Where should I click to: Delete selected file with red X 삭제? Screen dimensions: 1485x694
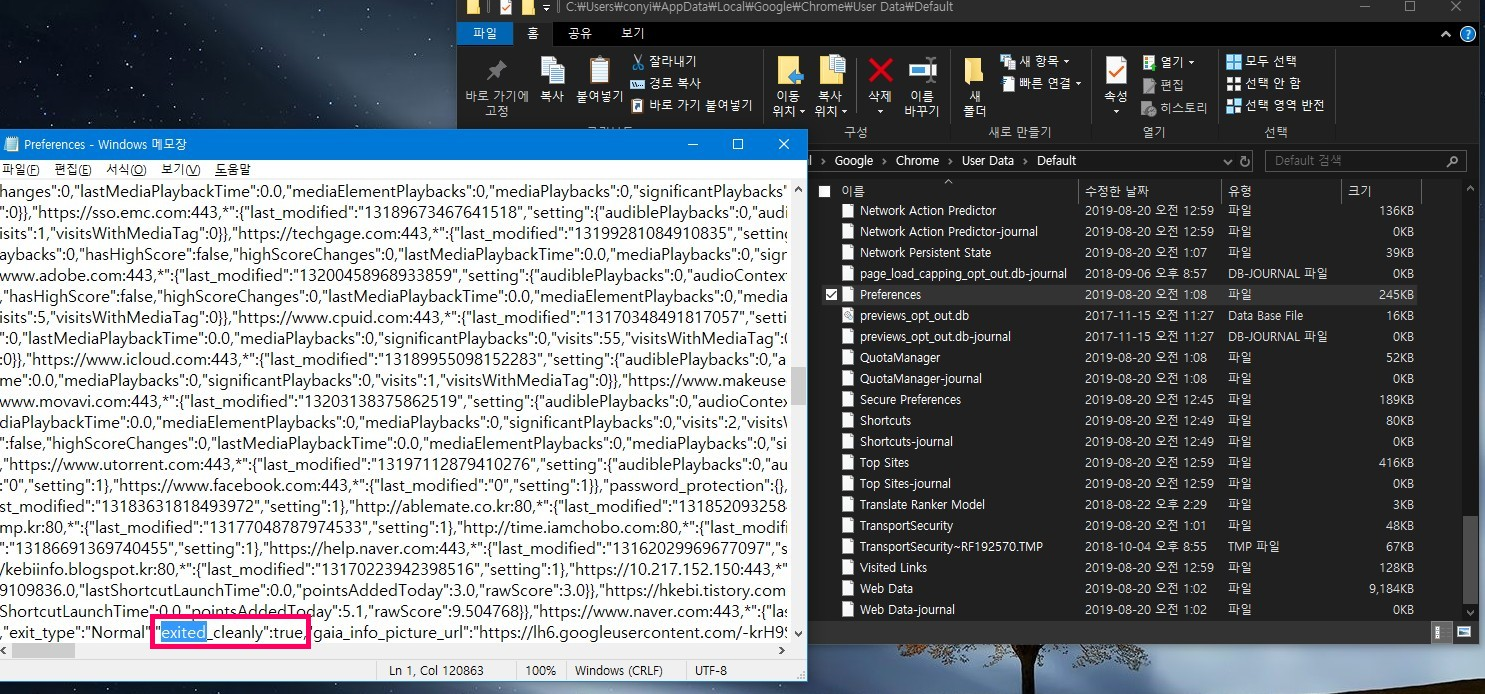point(880,80)
